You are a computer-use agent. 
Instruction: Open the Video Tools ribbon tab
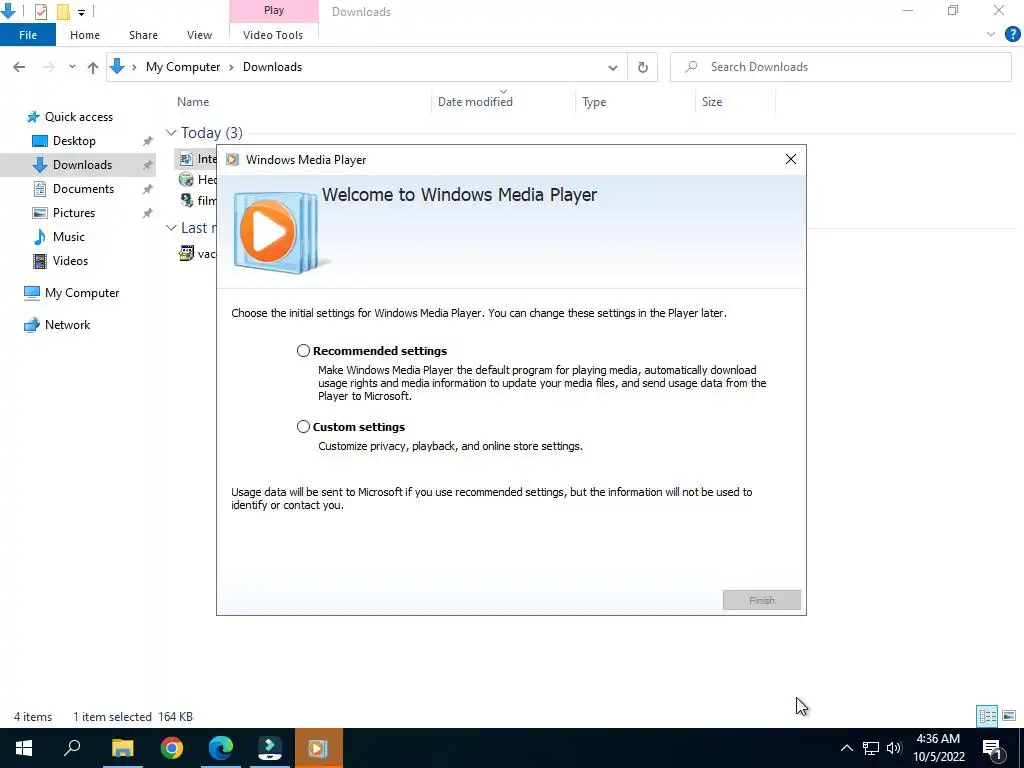[273, 35]
